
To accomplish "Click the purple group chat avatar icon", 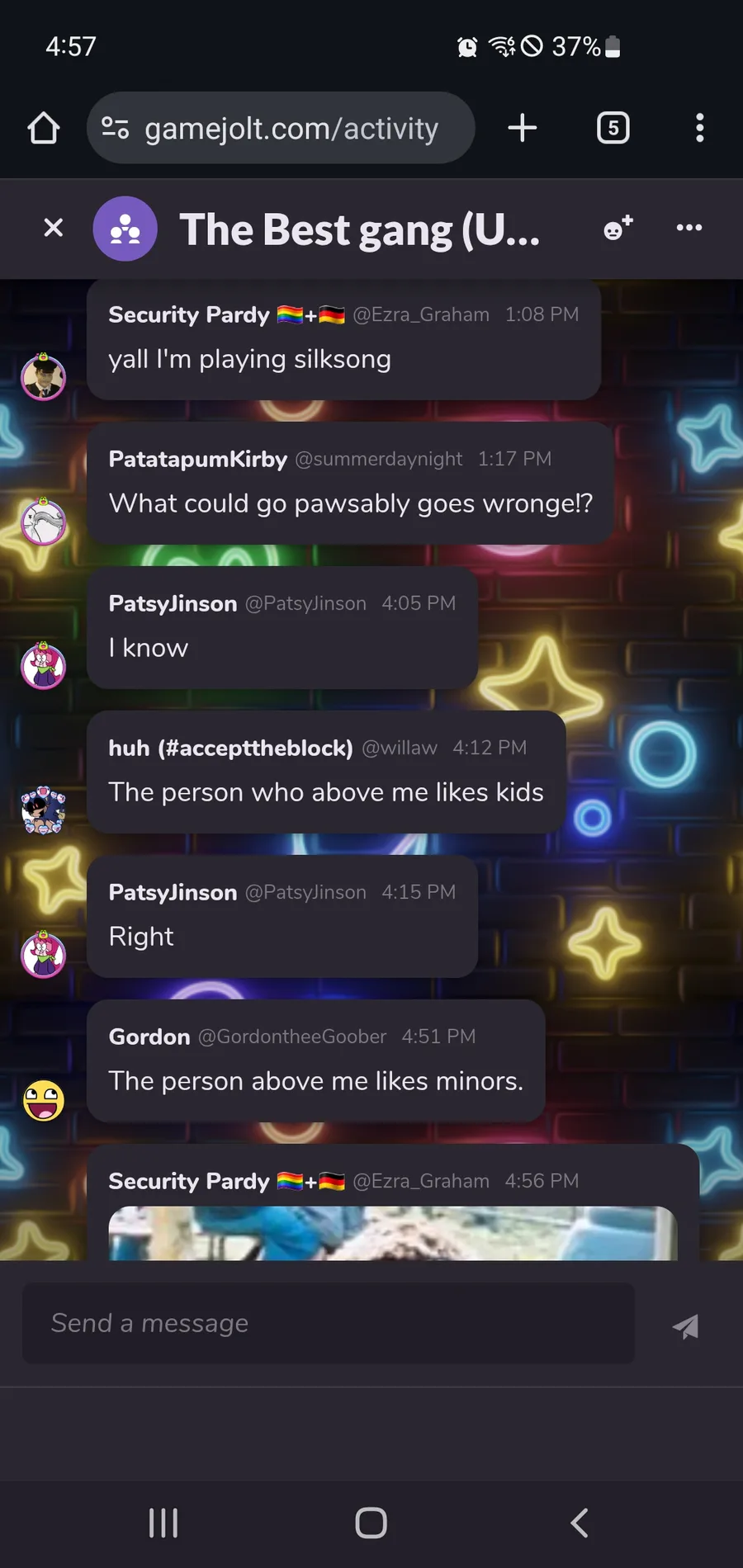I will click(x=125, y=229).
